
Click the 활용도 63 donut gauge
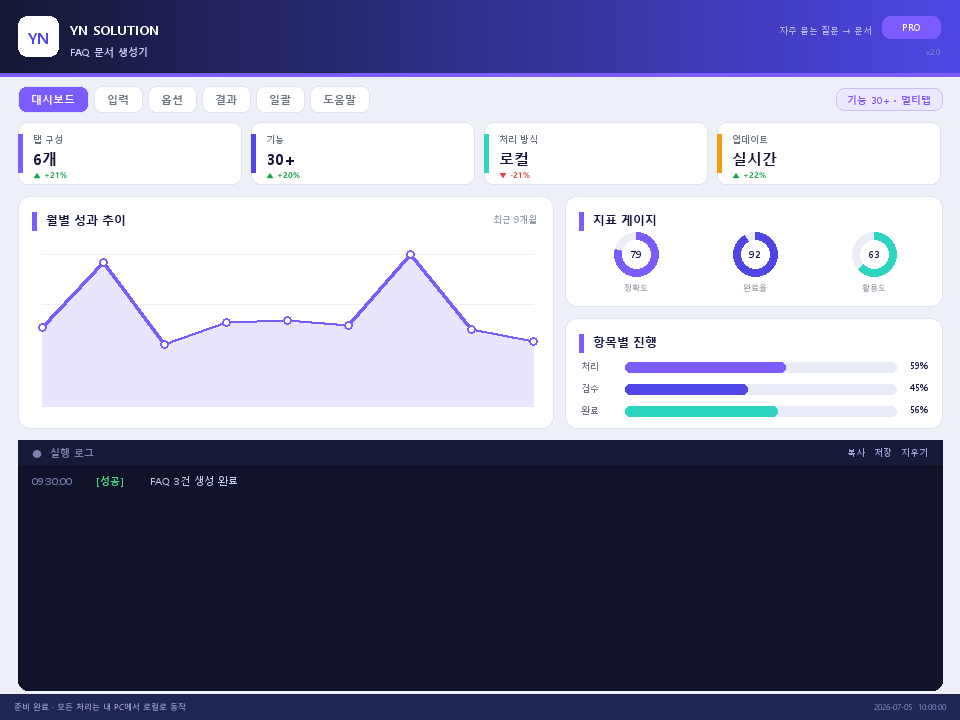tap(874, 255)
